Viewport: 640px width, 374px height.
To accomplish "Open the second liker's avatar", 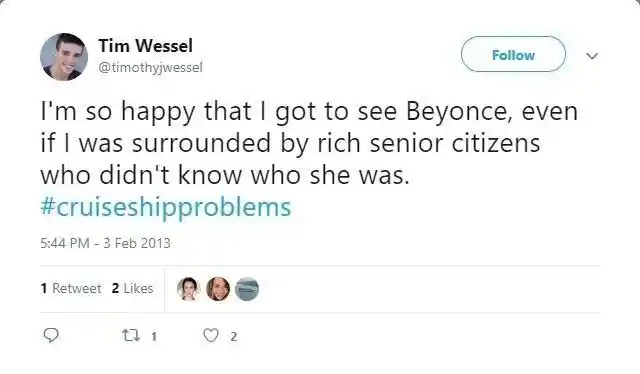I will 218,289.
